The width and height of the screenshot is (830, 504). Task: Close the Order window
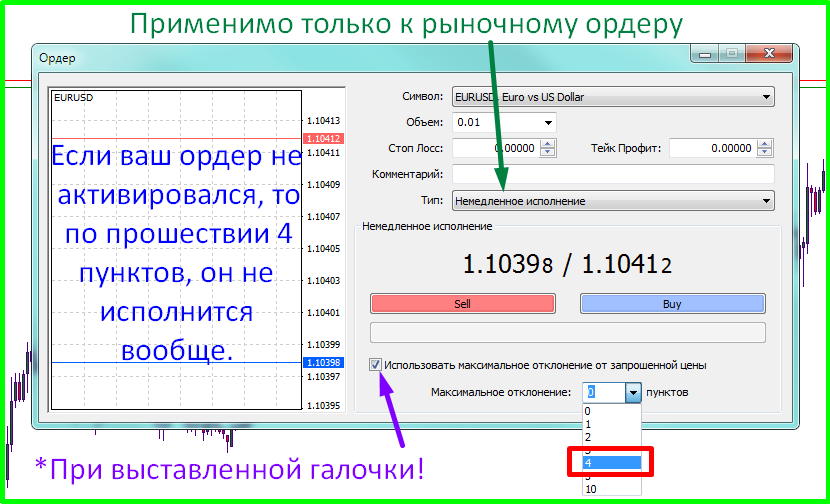(769, 53)
